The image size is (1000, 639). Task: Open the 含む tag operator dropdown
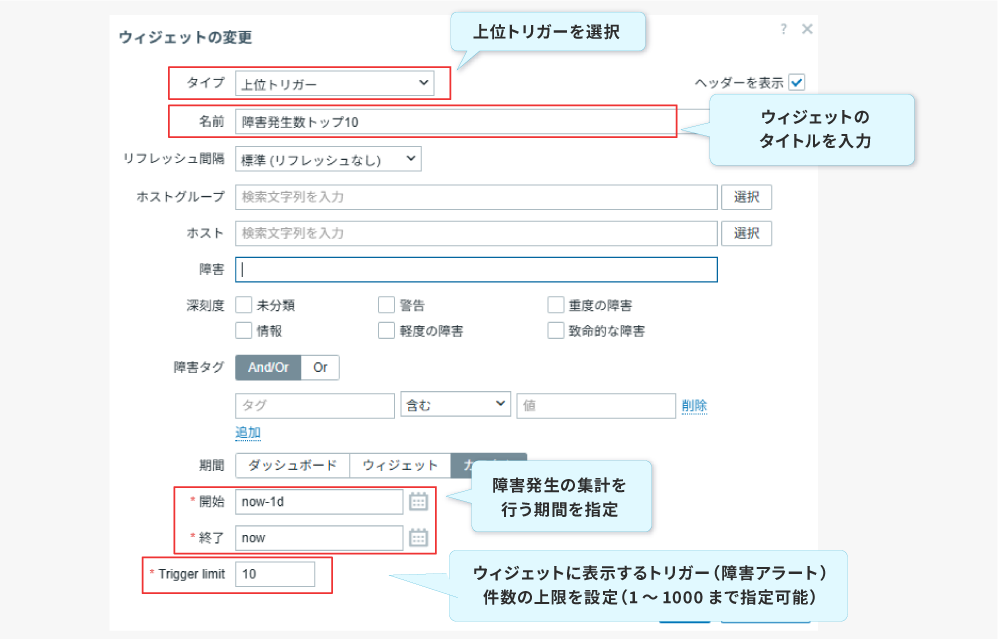coord(455,405)
